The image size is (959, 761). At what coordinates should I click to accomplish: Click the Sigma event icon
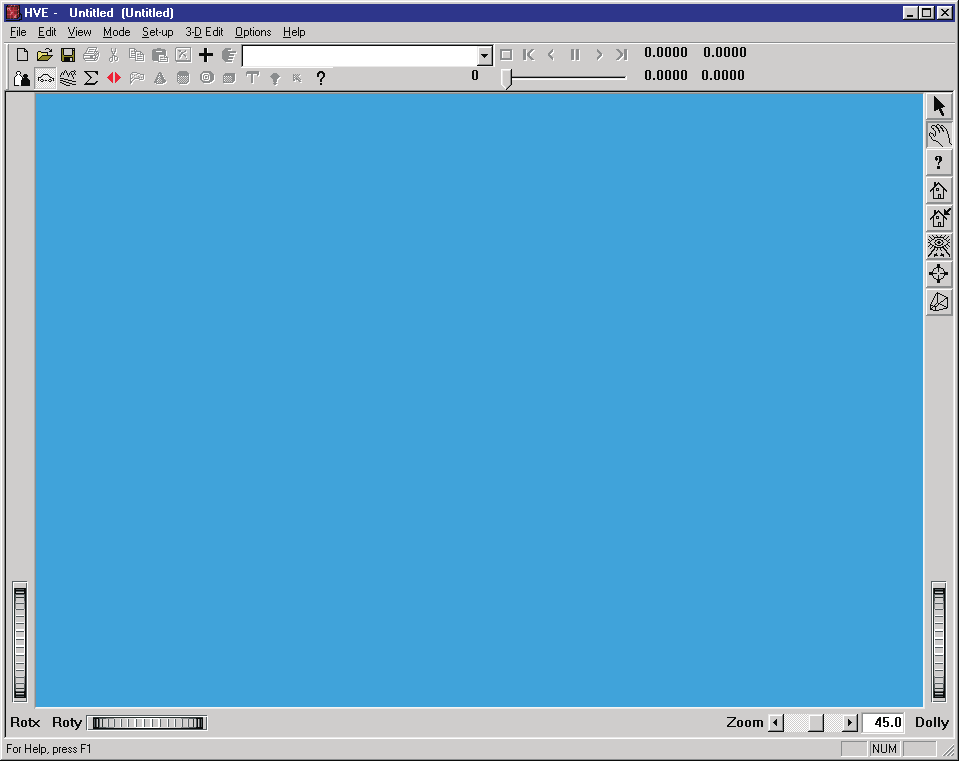(91, 78)
